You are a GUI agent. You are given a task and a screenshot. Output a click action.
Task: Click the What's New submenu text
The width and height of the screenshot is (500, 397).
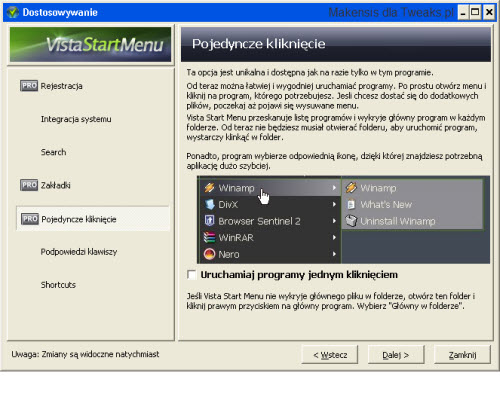(386, 204)
